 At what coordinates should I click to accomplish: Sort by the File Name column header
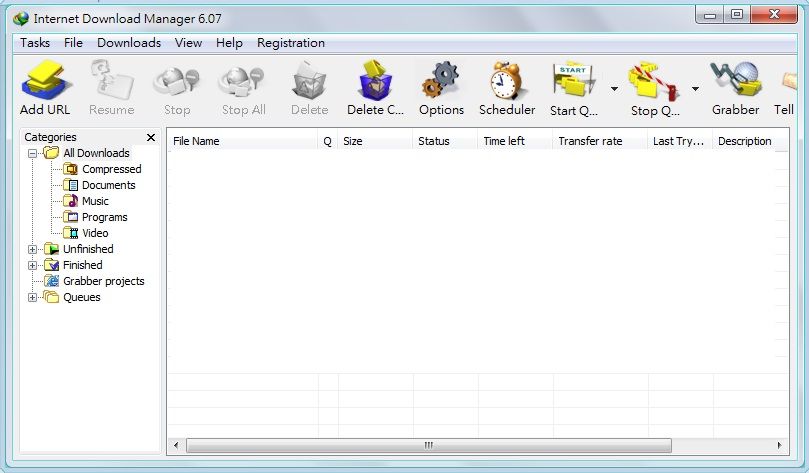coord(242,141)
